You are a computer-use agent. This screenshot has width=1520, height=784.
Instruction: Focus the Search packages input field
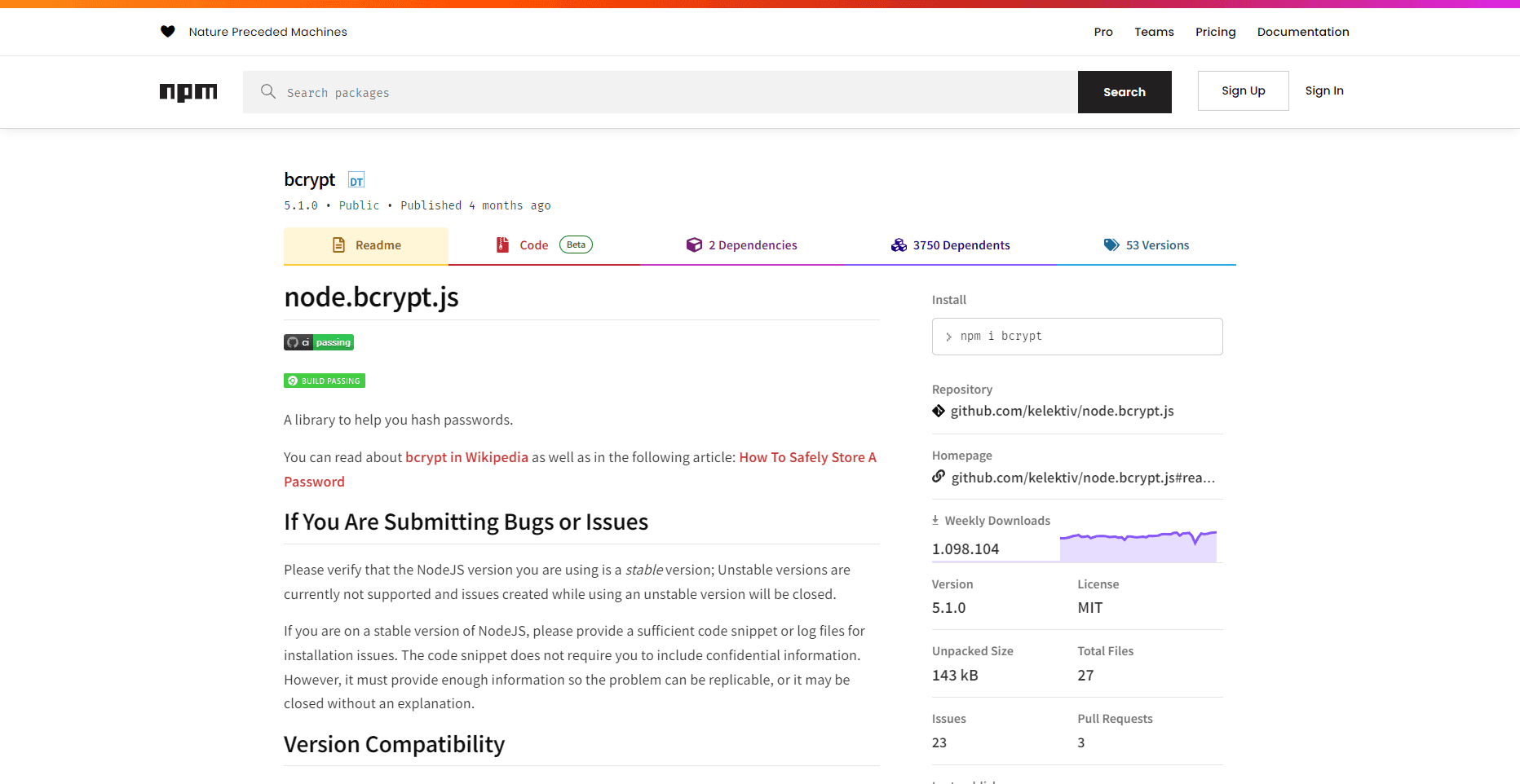[661, 92]
